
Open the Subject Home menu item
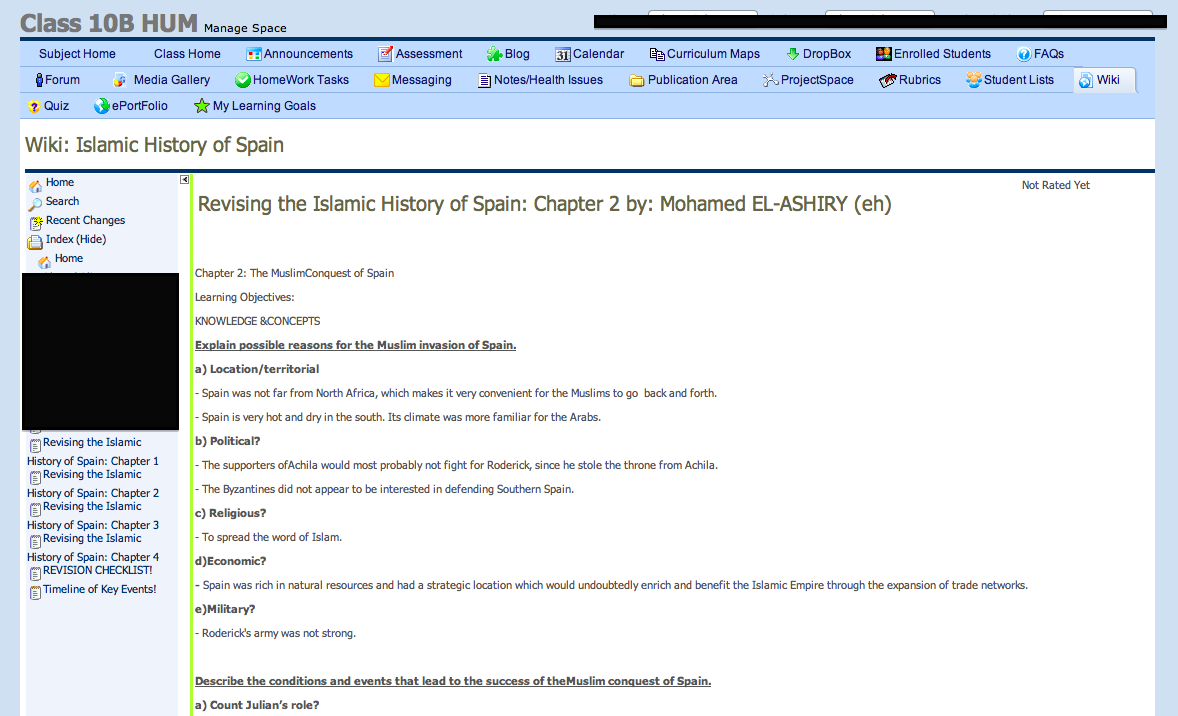77,54
